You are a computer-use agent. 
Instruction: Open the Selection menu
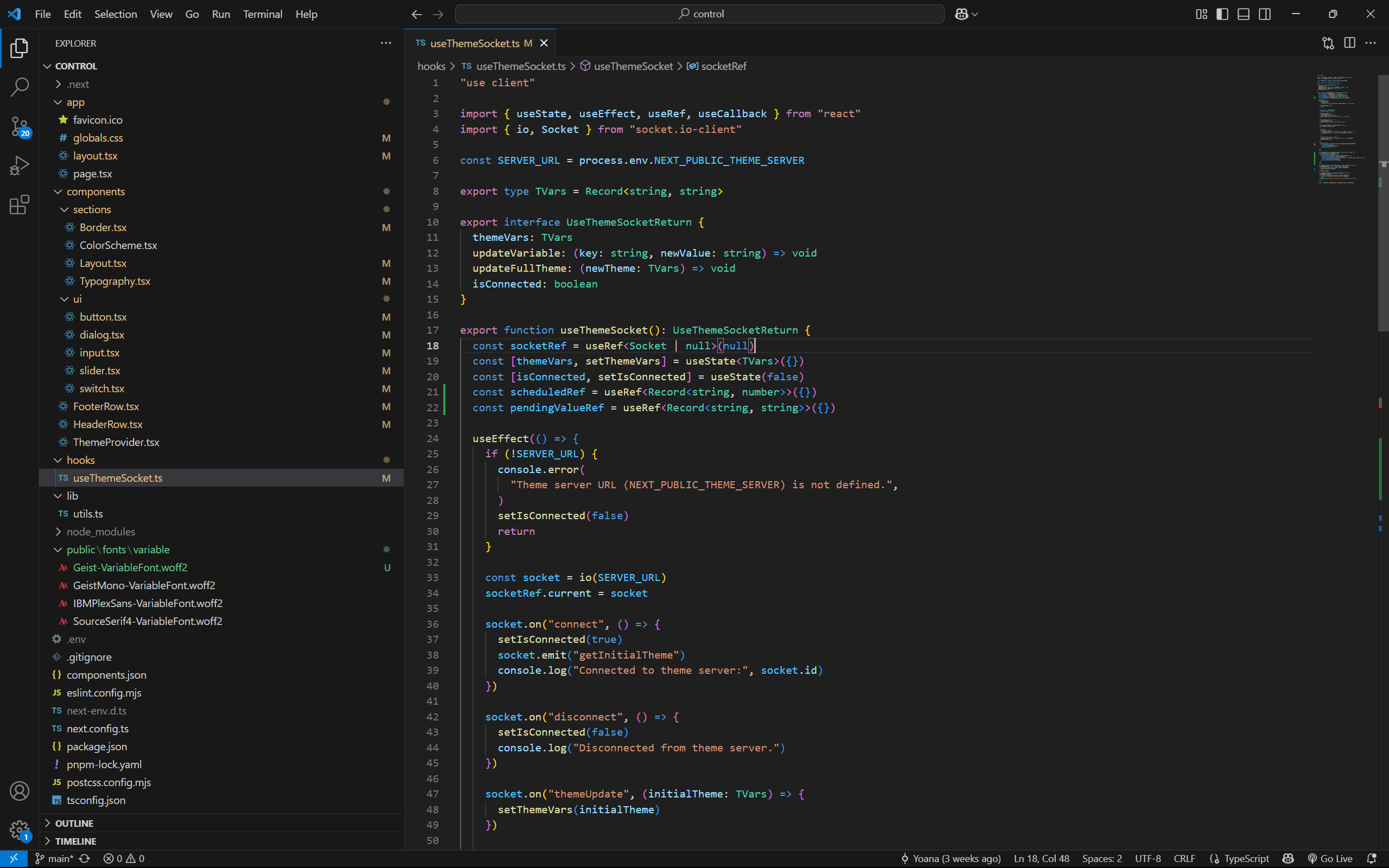click(x=116, y=14)
